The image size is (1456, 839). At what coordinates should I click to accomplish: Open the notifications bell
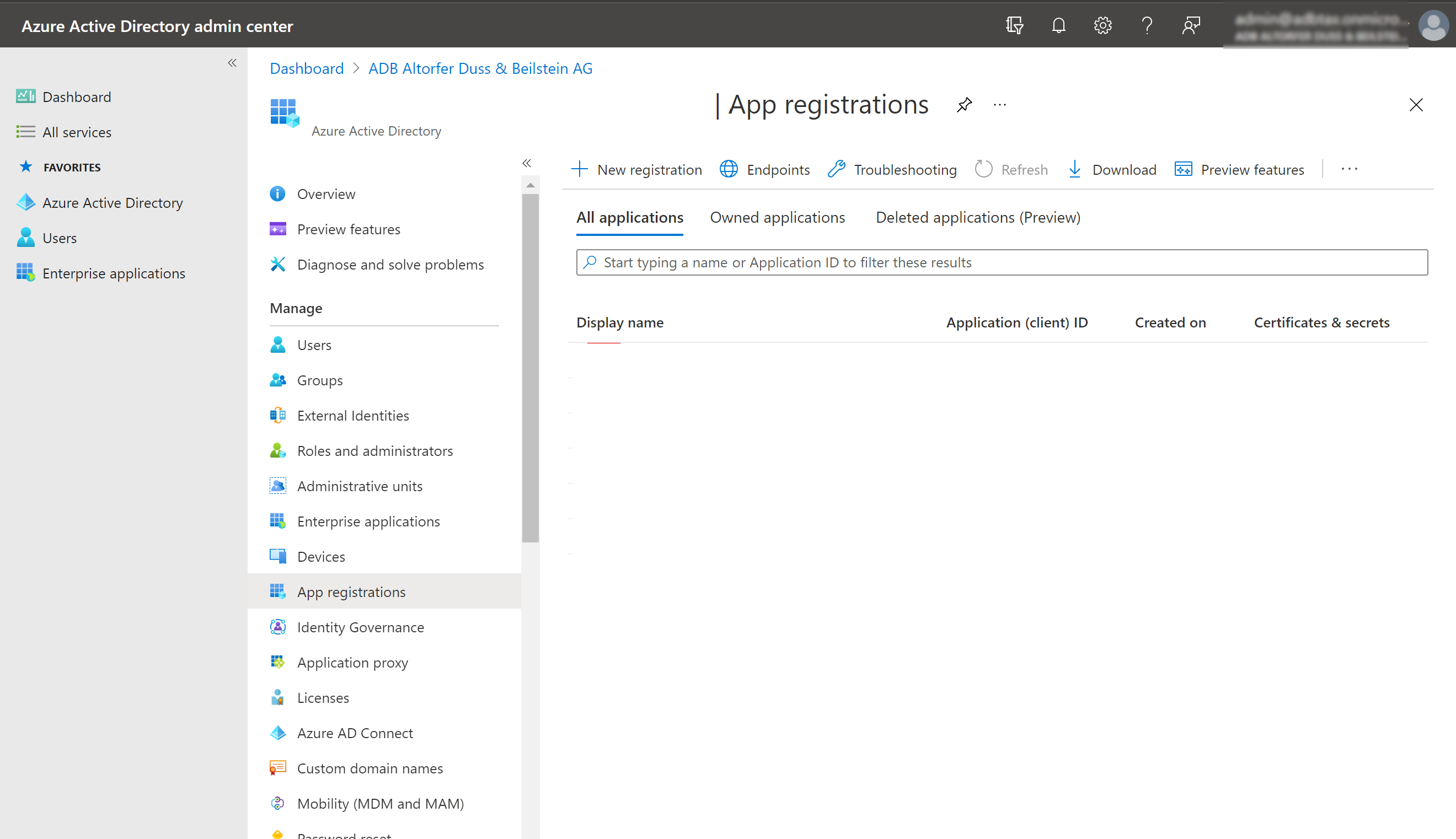1058,25
